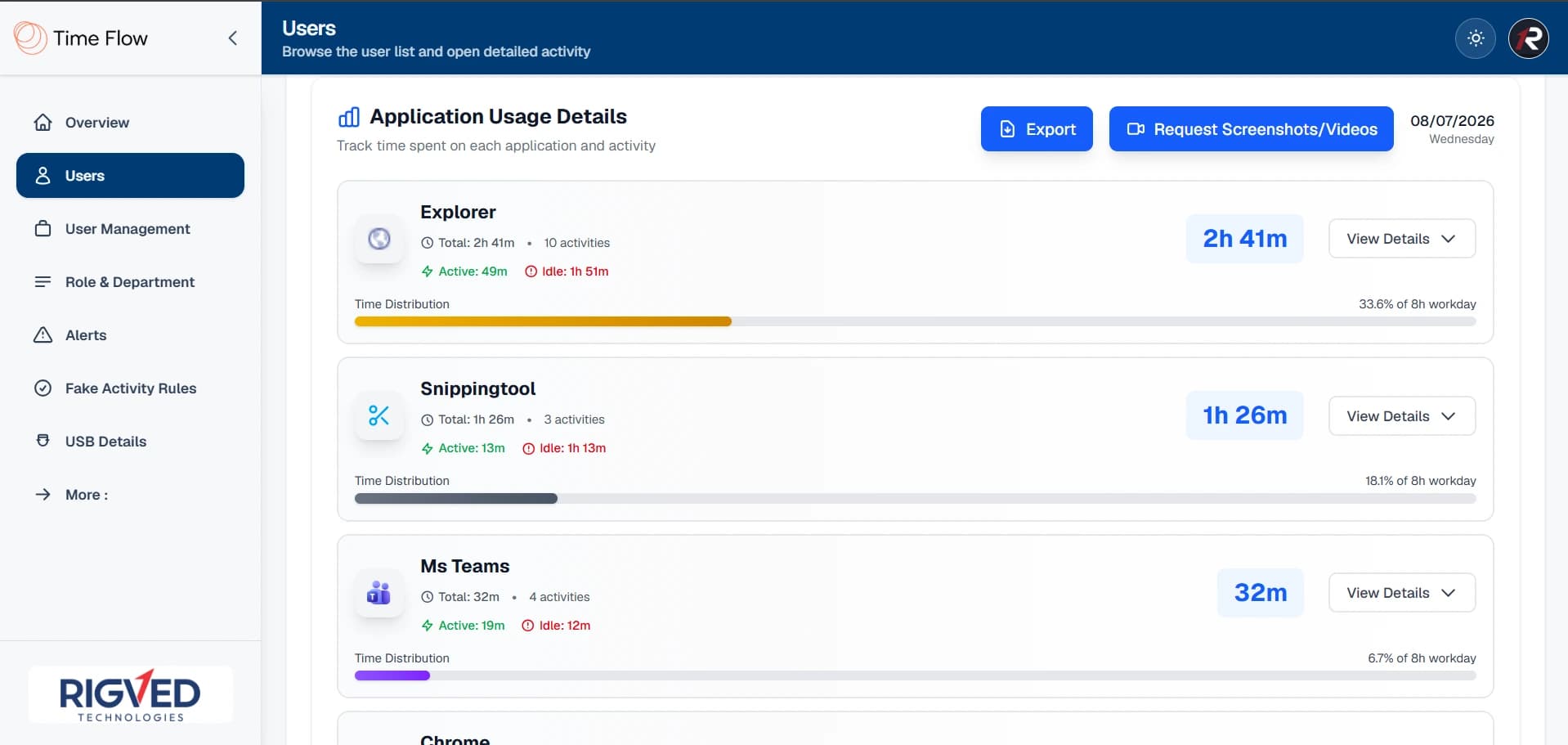Go to User Management
This screenshot has width=1568, height=745.
point(130,229)
